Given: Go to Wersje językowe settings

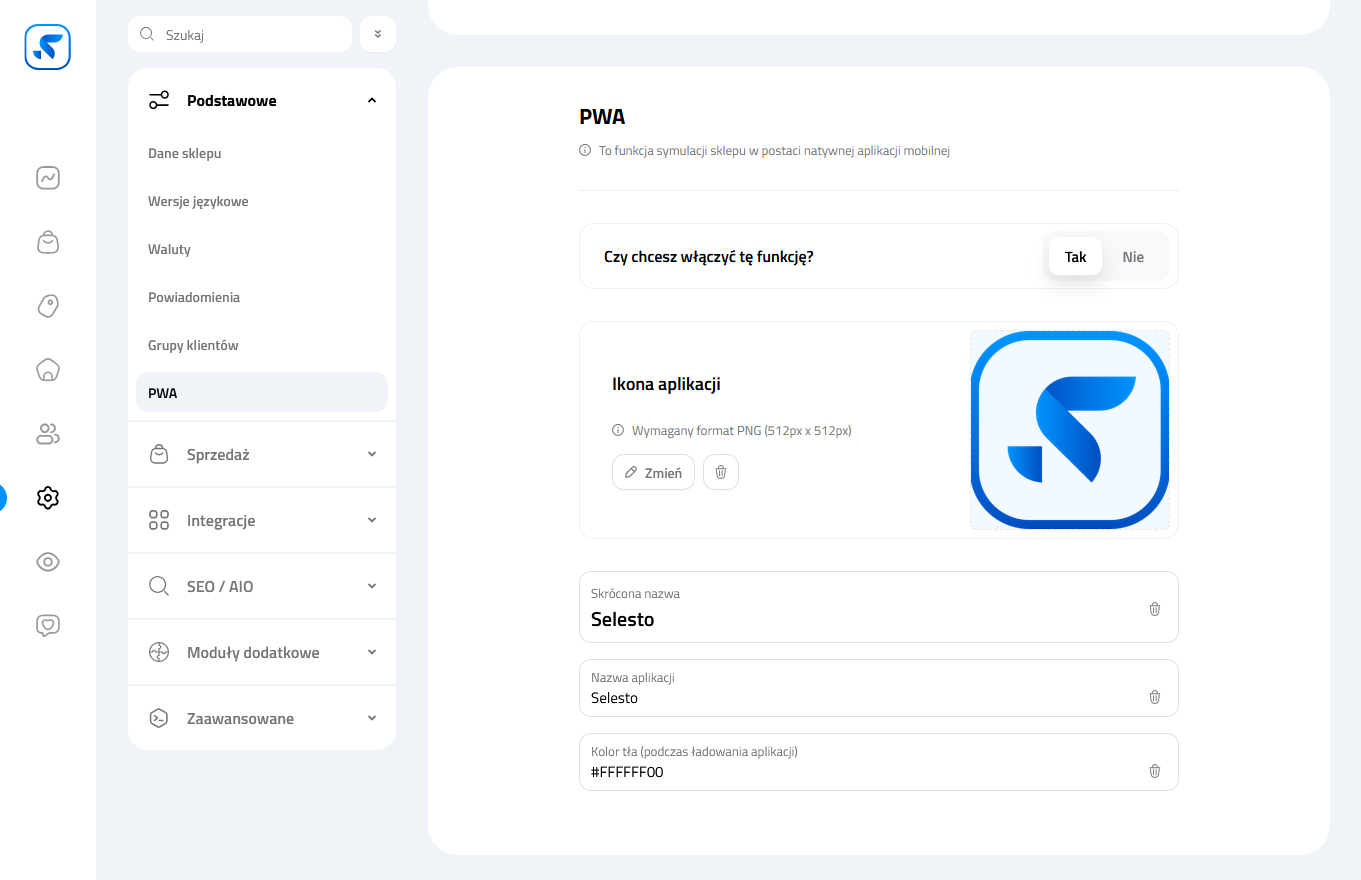Looking at the screenshot, I should 198,202.
